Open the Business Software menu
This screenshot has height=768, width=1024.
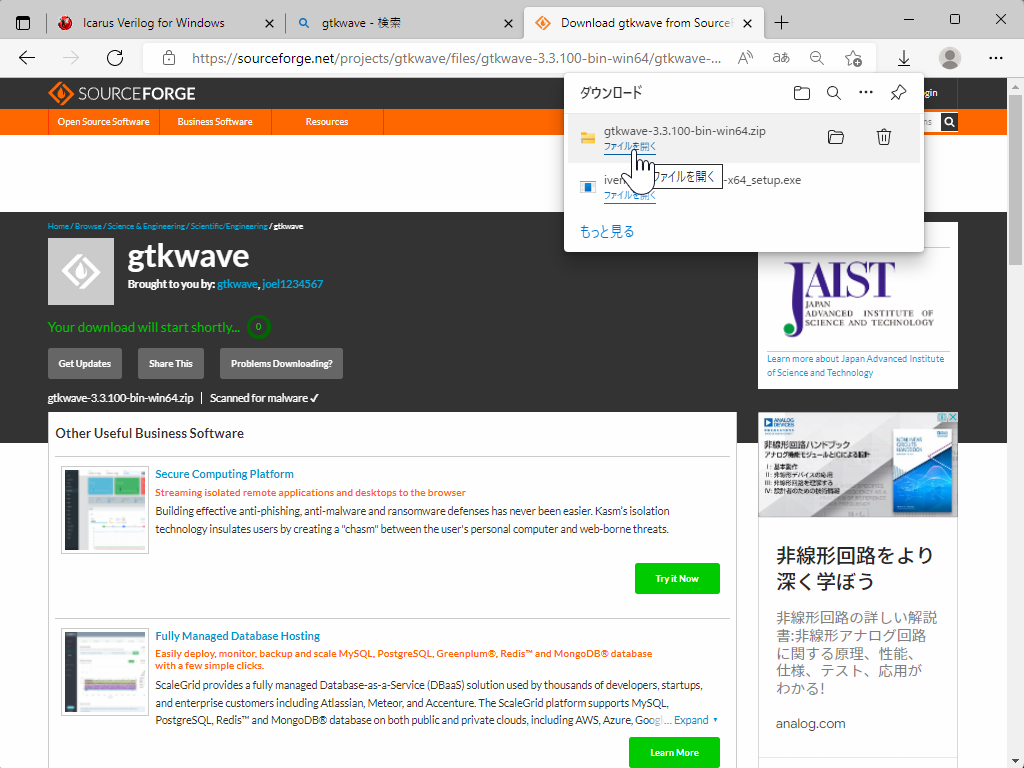click(x=215, y=121)
